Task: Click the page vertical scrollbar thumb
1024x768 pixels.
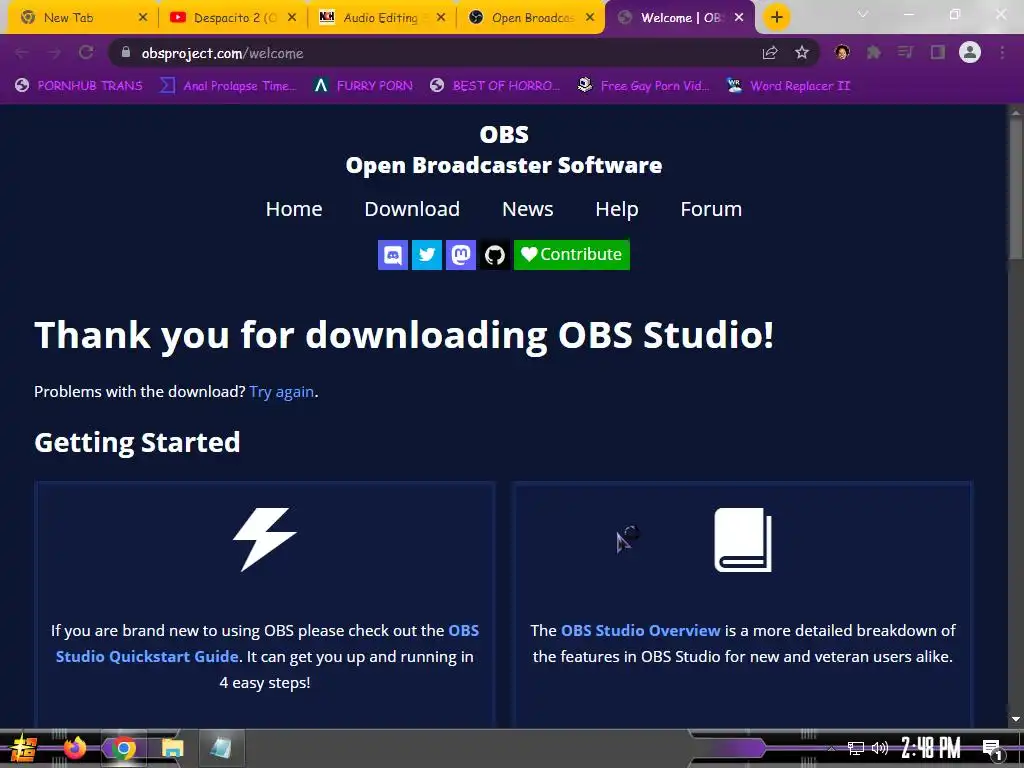Action: pyautogui.click(x=1016, y=189)
